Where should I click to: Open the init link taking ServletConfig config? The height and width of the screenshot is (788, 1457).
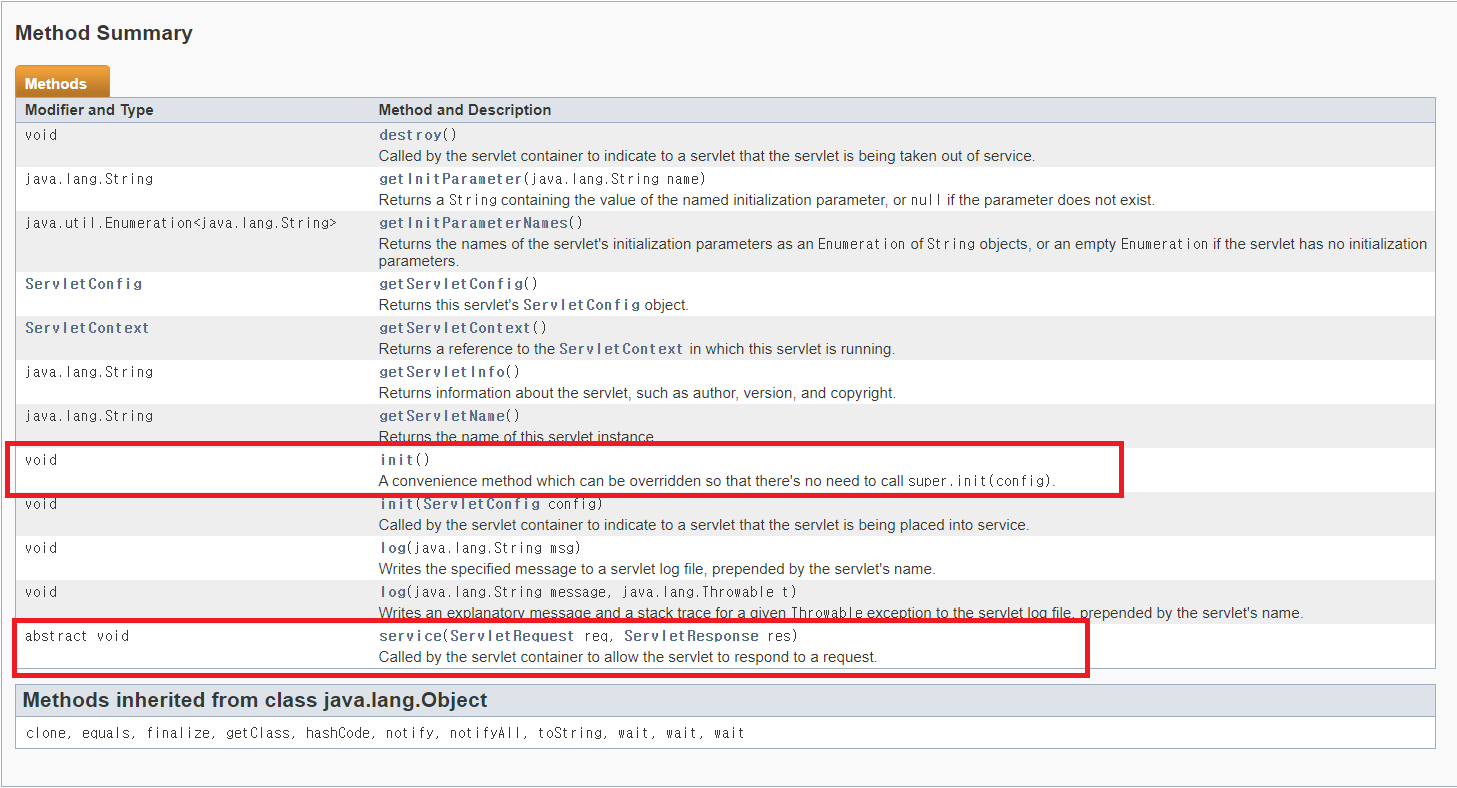pos(396,504)
